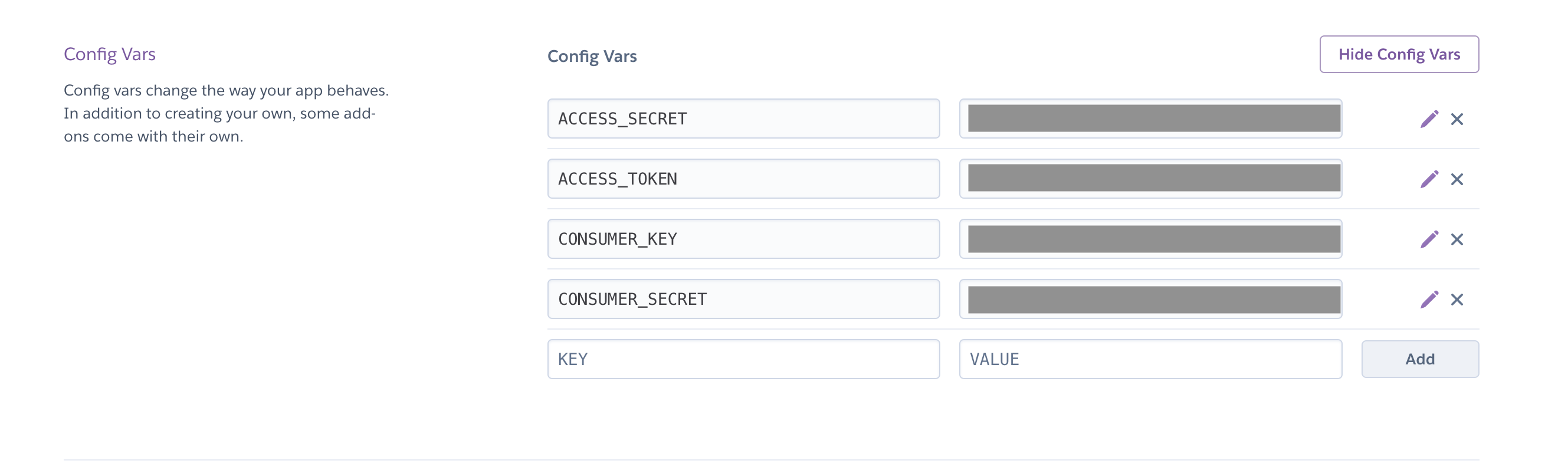The height and width of the screenshot is (467, 1568).
Task: Delete the ACCESS_SECRET config var
Action: pyautogui.click(x=1457, y=119)
